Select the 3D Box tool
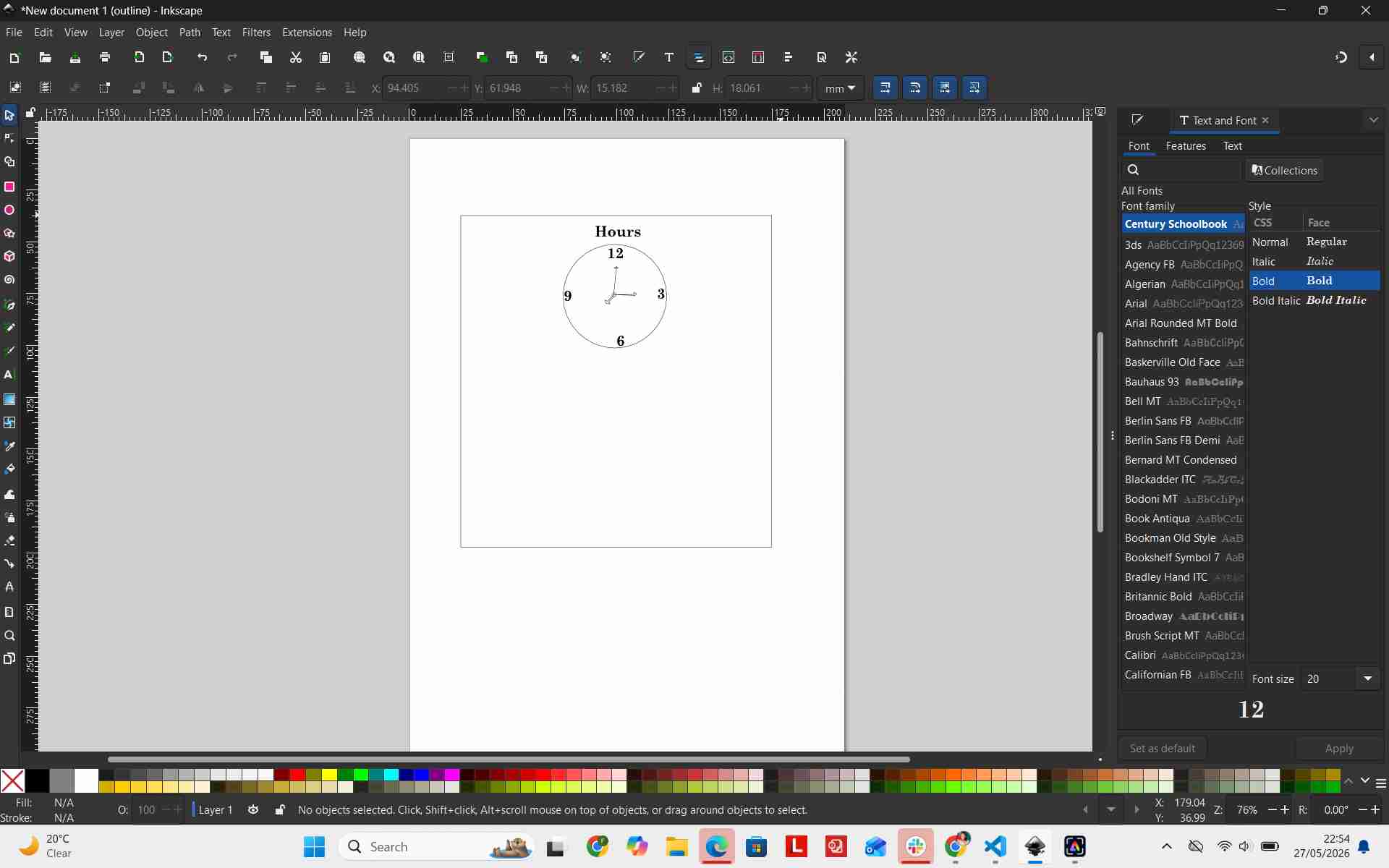The width and height of the screenshot is (1389, 868). (x=9, y=257)
